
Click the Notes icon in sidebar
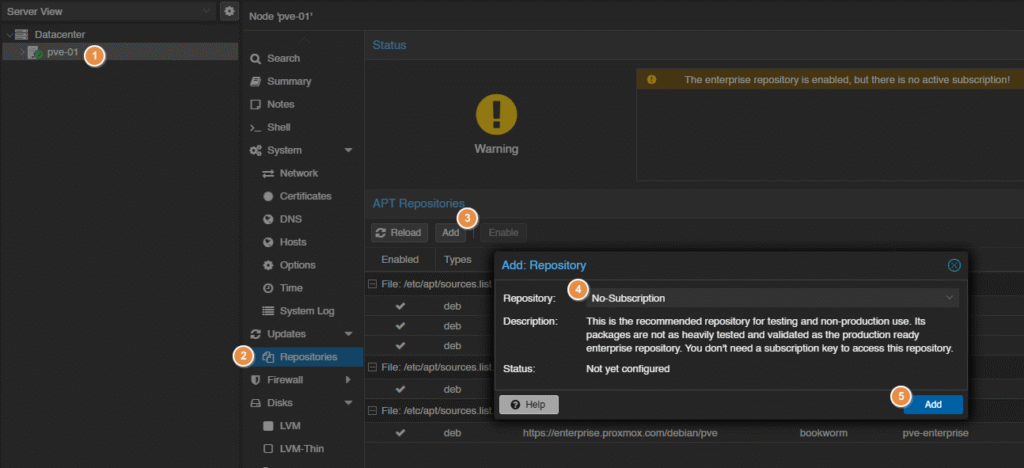[256, 104]
